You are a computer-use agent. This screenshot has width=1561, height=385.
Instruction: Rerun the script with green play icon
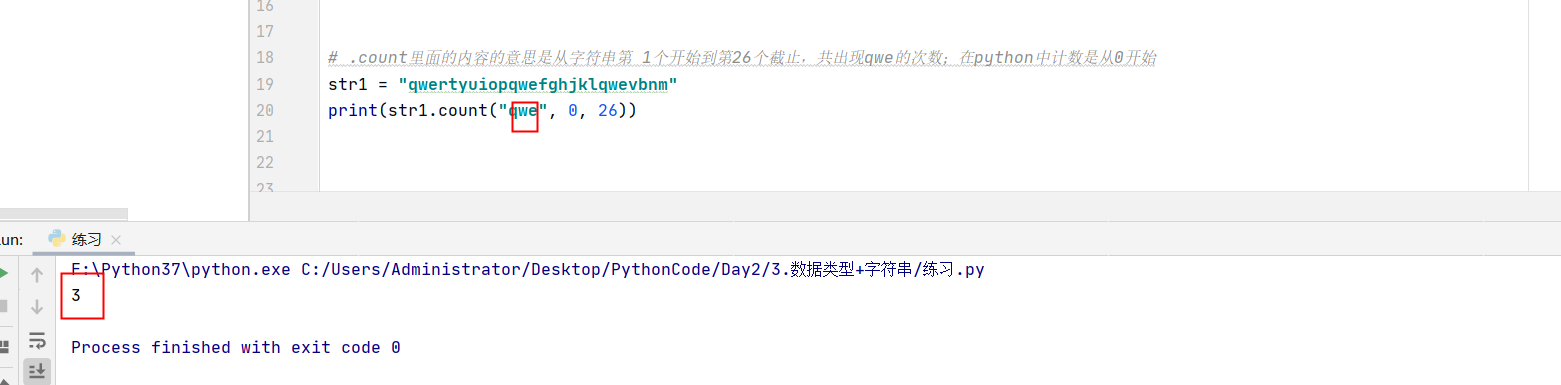(x=4, y=274)
